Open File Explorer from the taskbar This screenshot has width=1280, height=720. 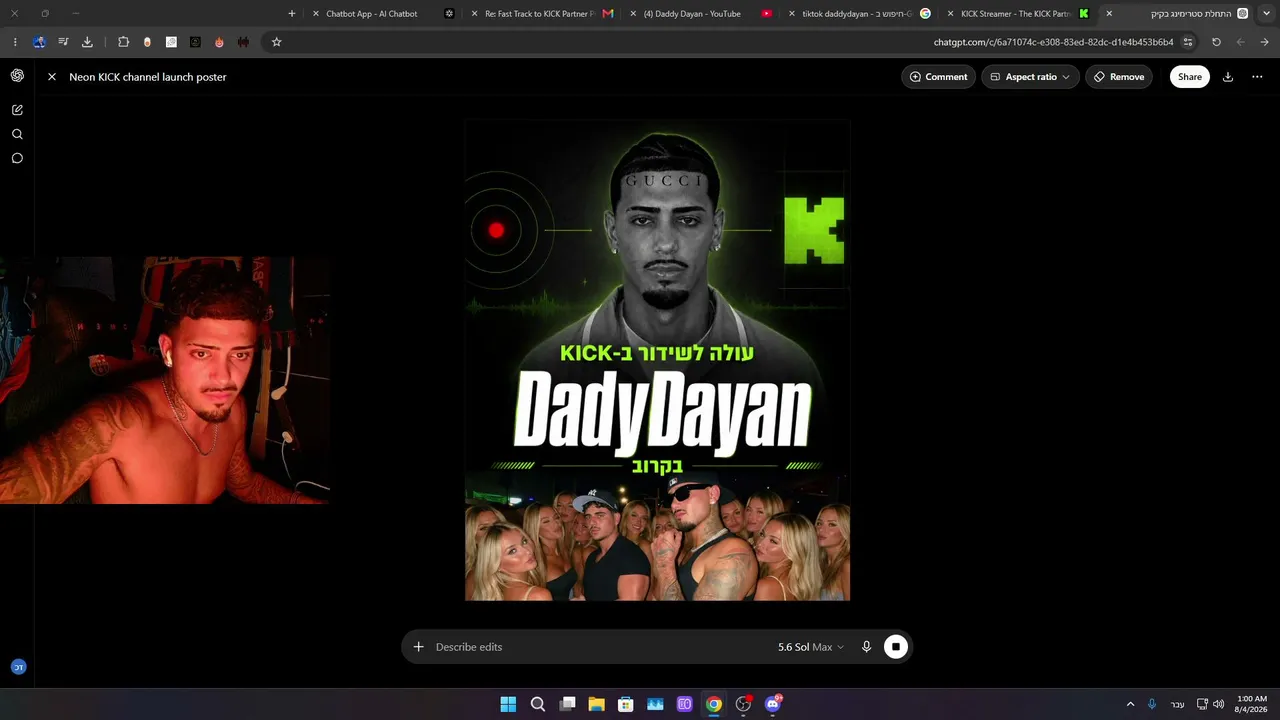point(596,704)
